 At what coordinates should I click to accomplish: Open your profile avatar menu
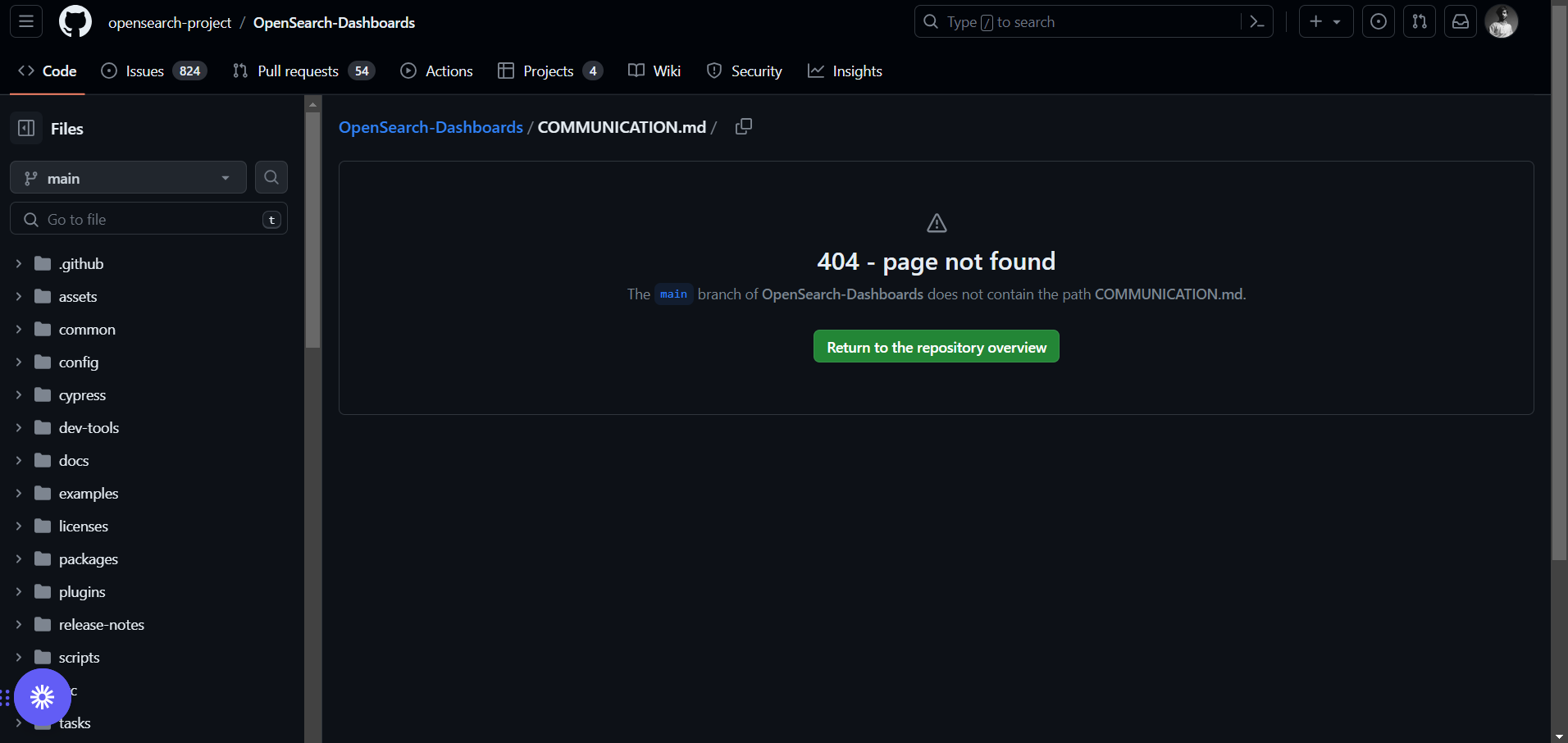1502,21
